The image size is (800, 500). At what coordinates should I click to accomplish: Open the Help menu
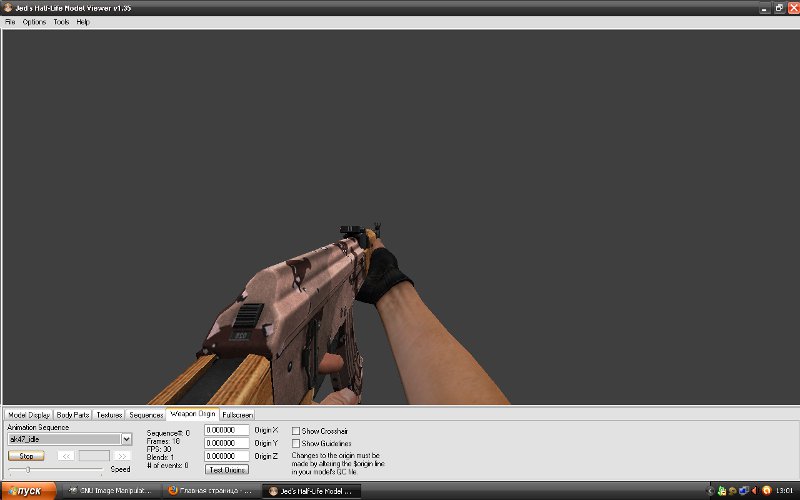click(83, 22)
